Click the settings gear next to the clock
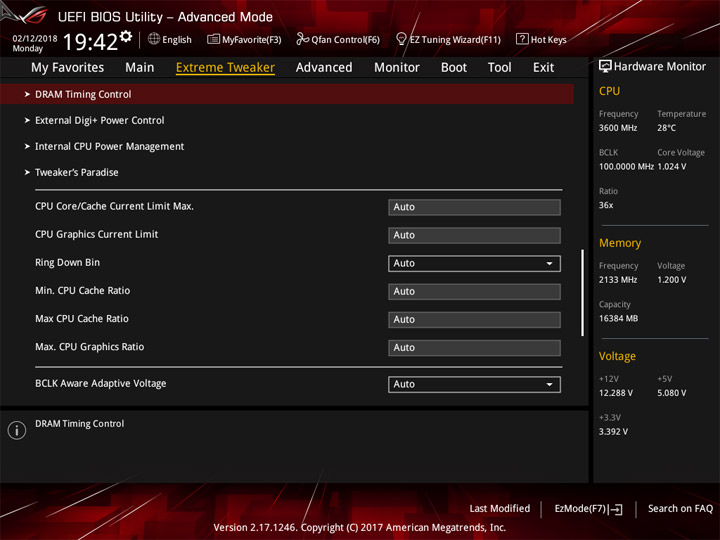 (x=126, y=36)
